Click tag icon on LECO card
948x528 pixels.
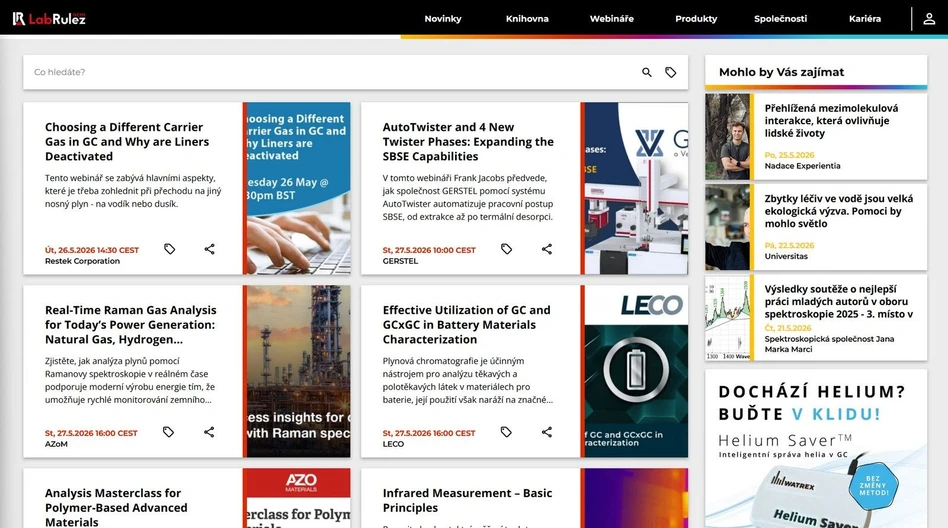click(x=506, y=432)
